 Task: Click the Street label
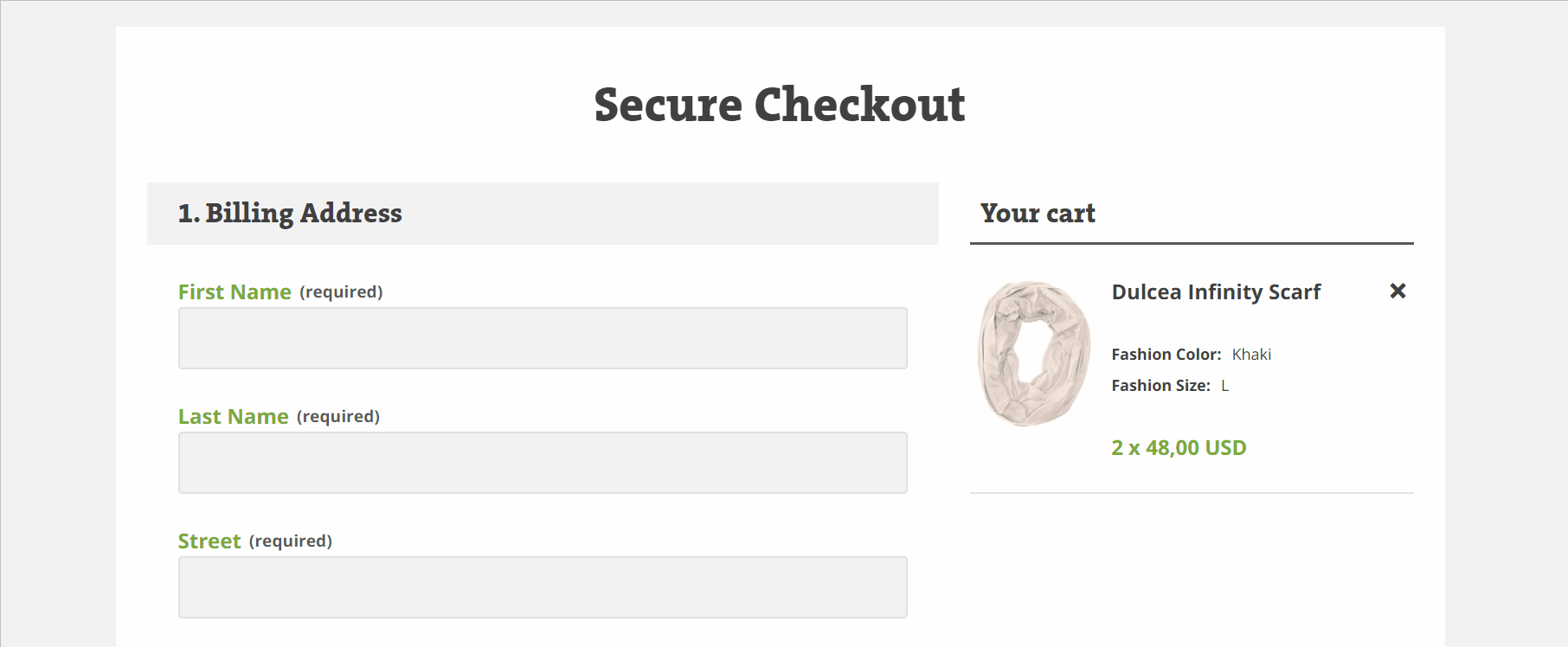(209, 541)
